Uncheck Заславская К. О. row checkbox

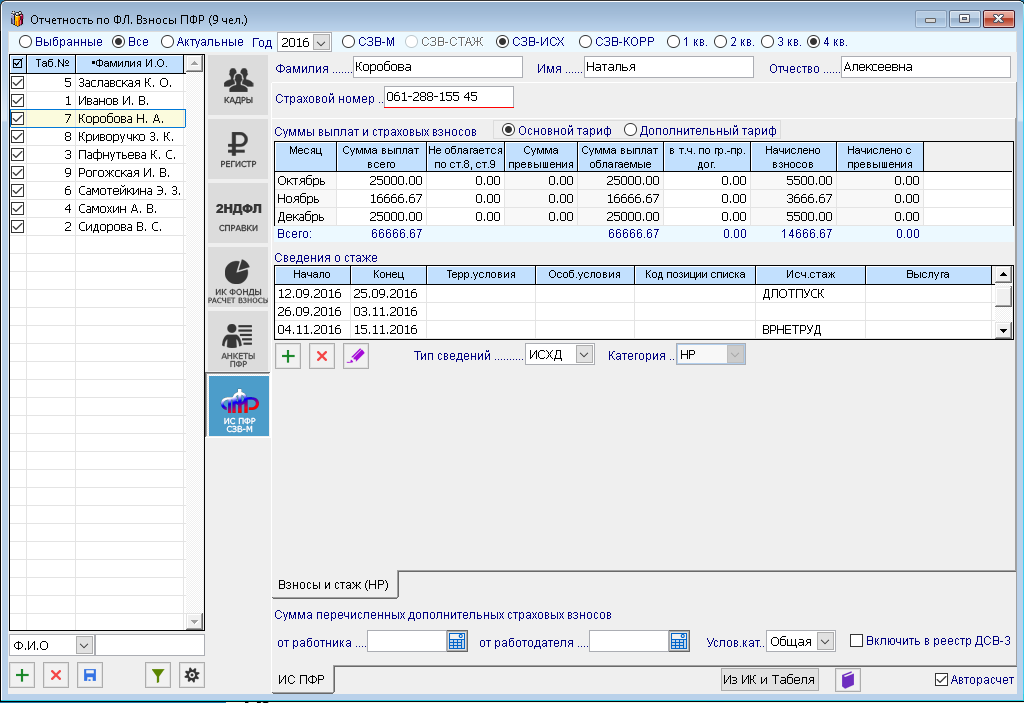point(18,82)
